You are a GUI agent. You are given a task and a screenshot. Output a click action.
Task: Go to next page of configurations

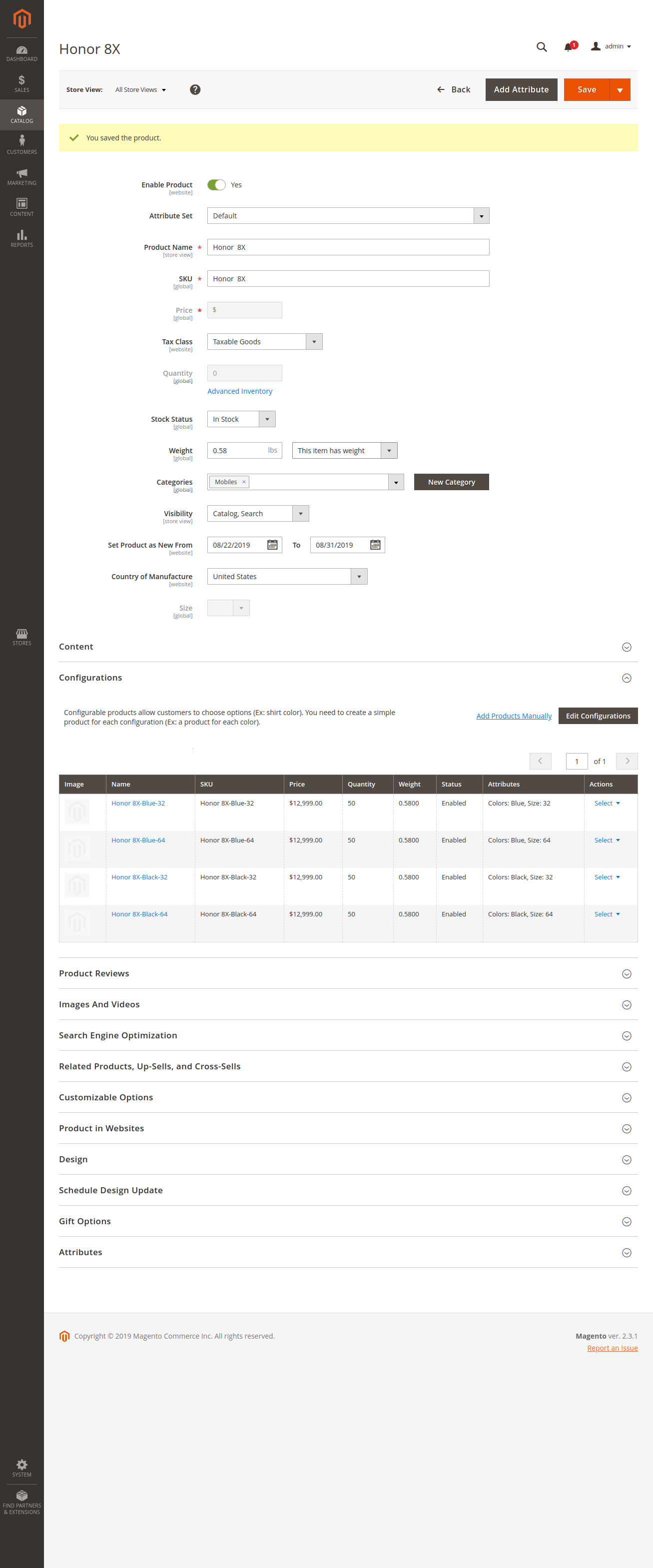pos(627,761)
